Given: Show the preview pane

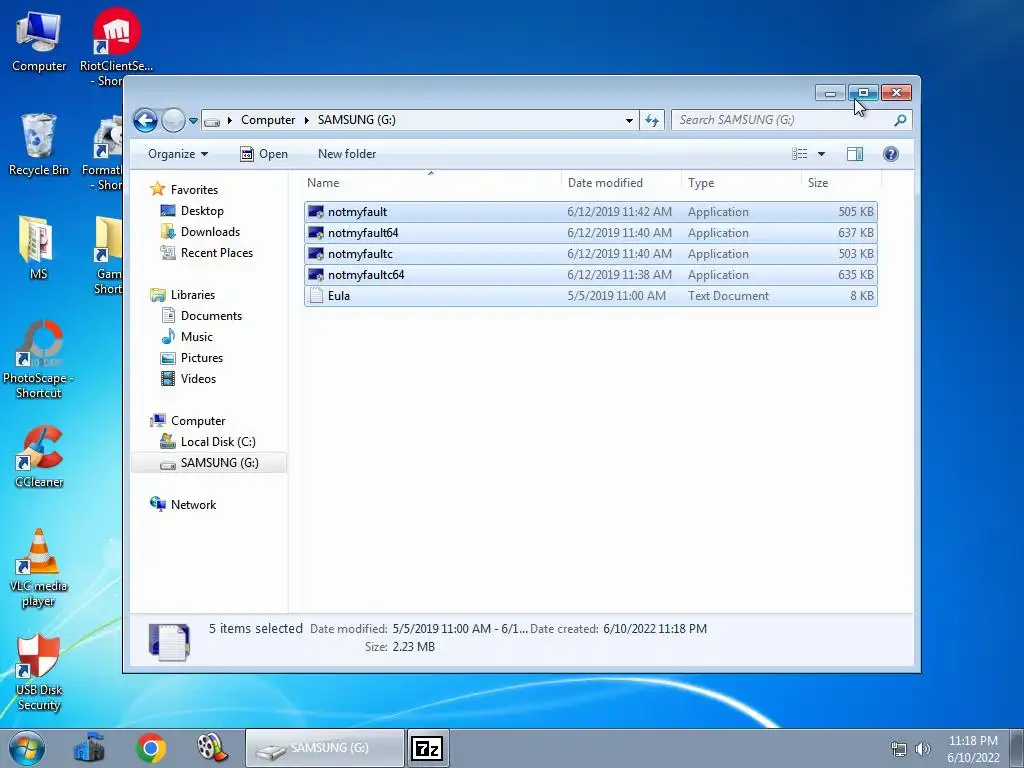Looking at the screenshot, I should (854, 154).
